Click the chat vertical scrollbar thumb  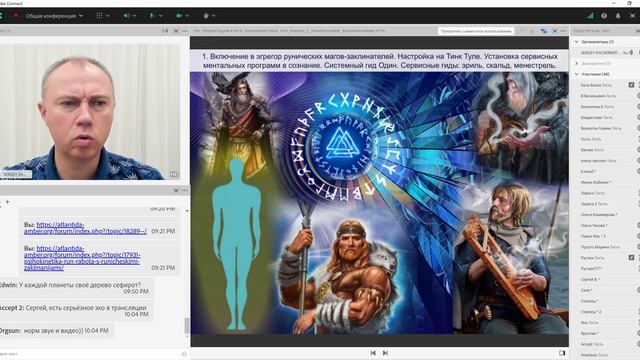tap(187, 325)
